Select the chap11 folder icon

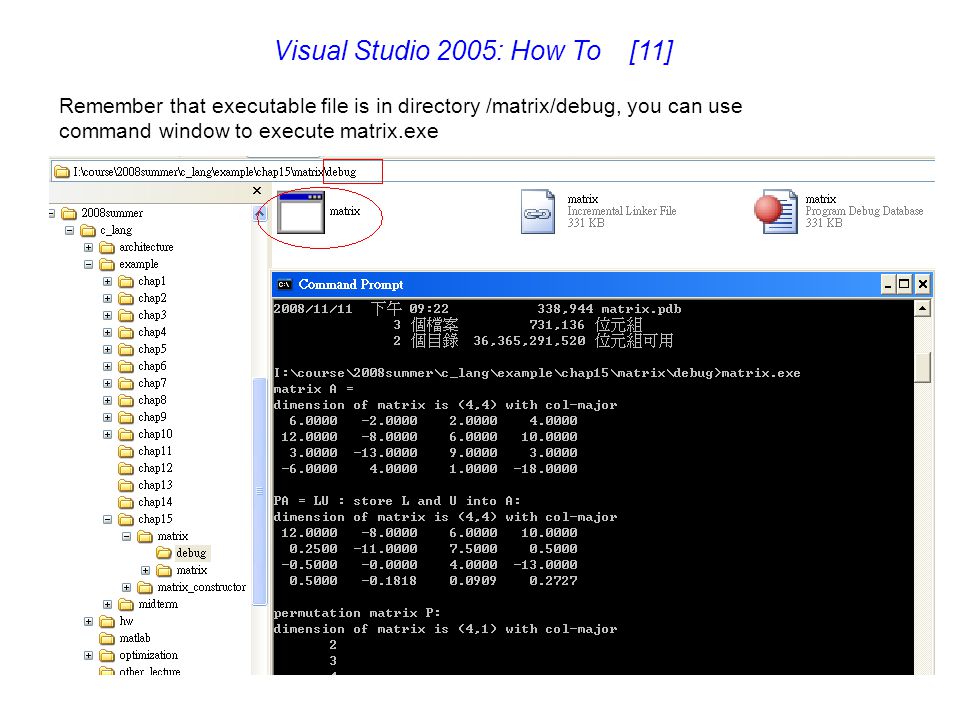tap(126, 451)
